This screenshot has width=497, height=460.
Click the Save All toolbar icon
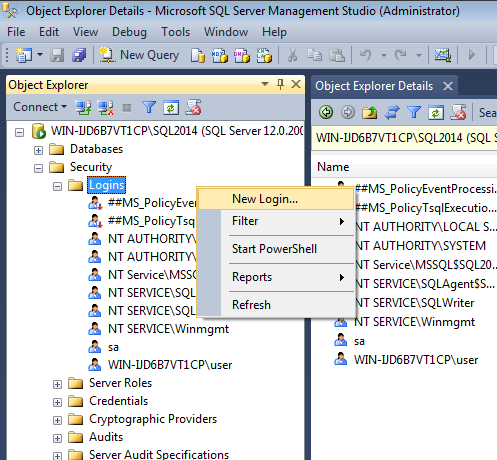point(79,55)
